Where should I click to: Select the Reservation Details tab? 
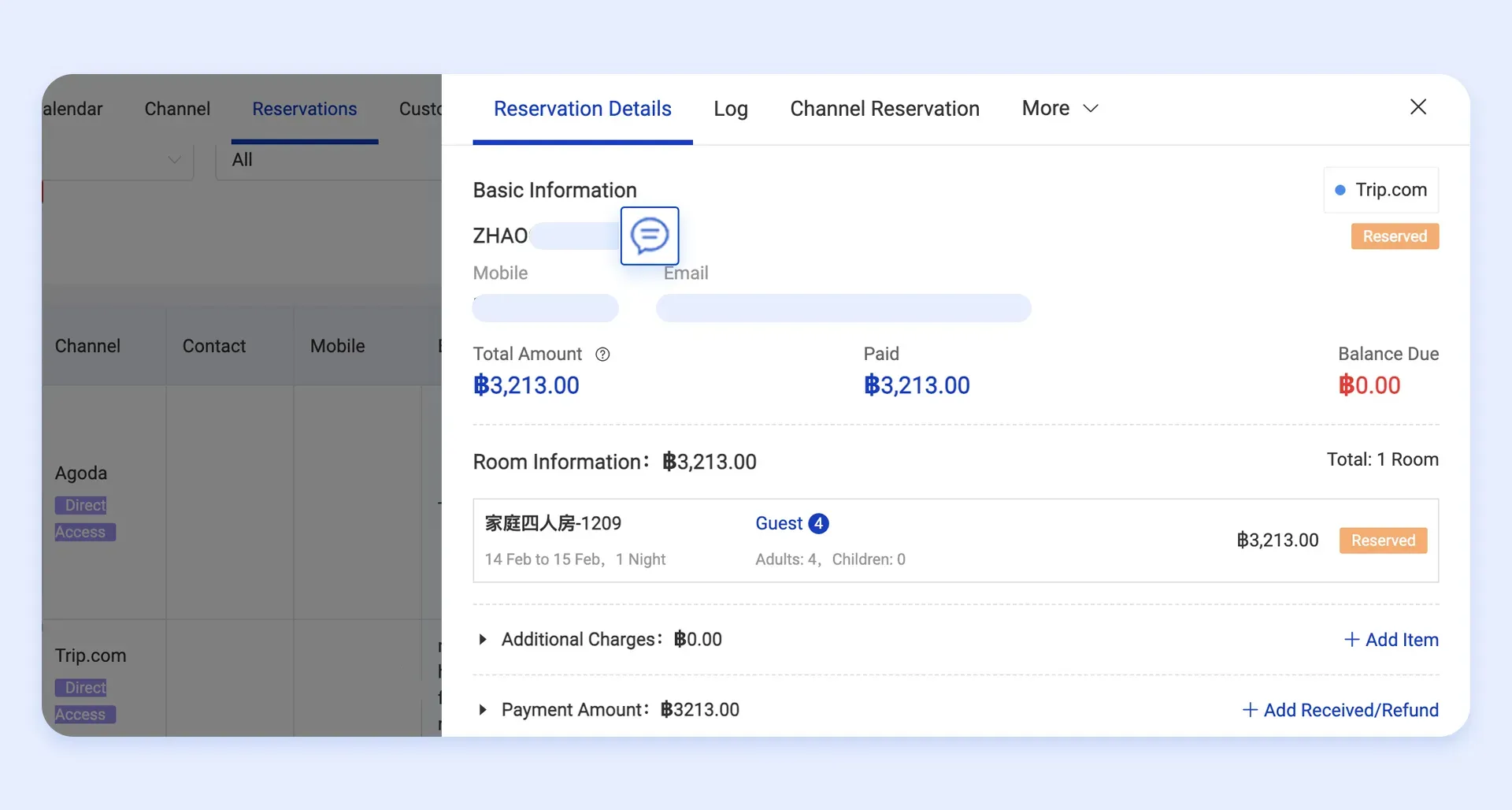click(x=582, y=109)
